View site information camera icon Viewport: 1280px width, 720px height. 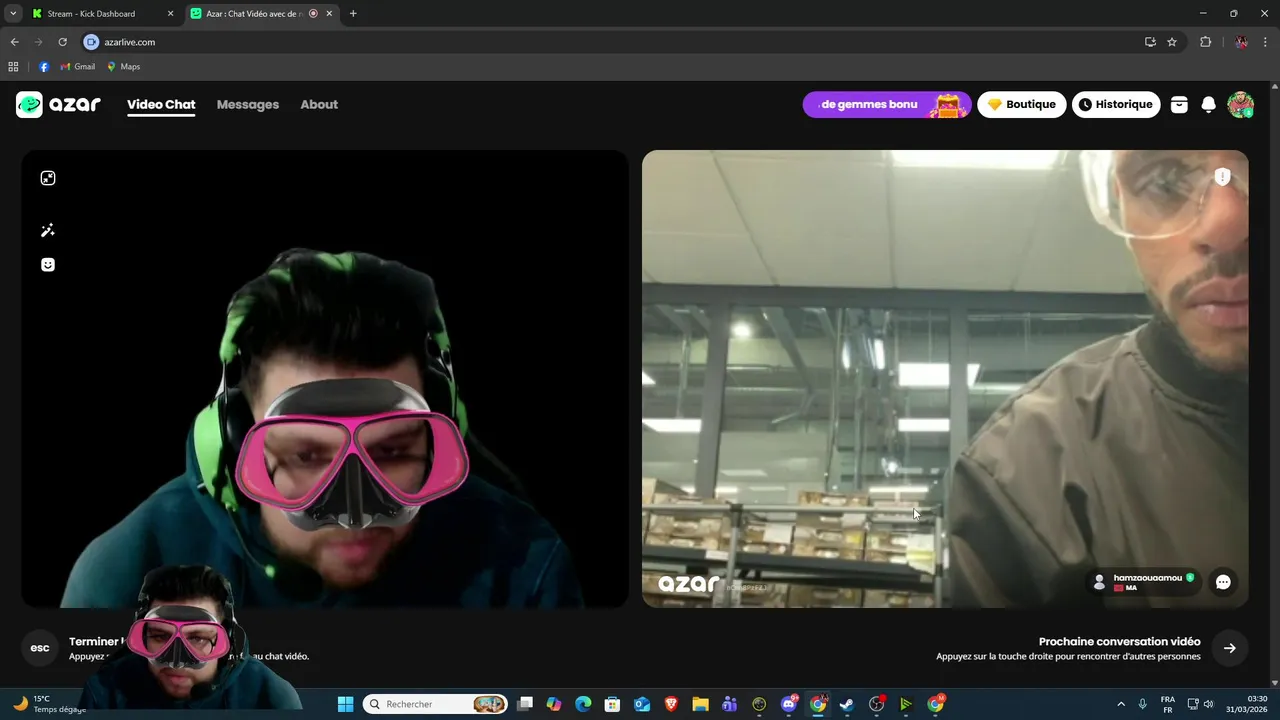[92, 42]
